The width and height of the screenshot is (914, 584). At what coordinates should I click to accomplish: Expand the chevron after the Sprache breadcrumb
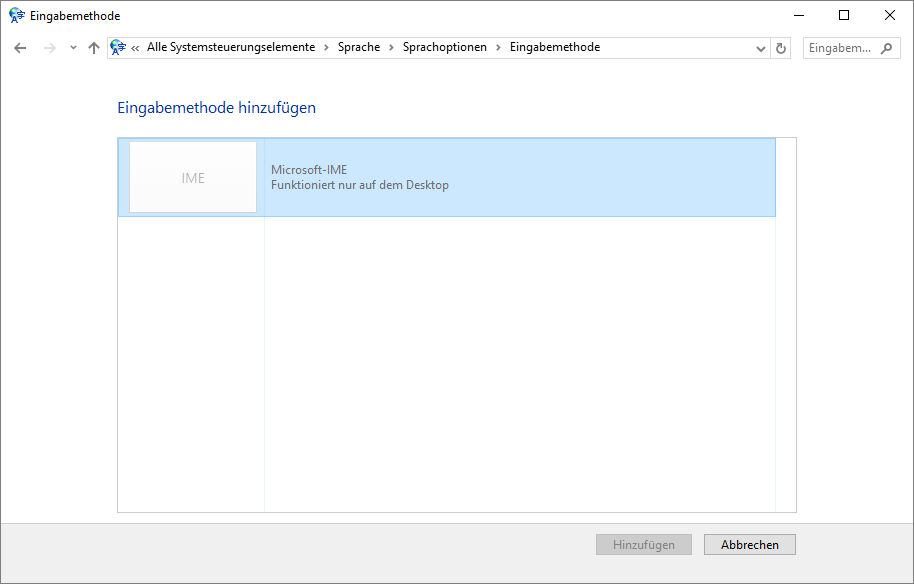392,48
